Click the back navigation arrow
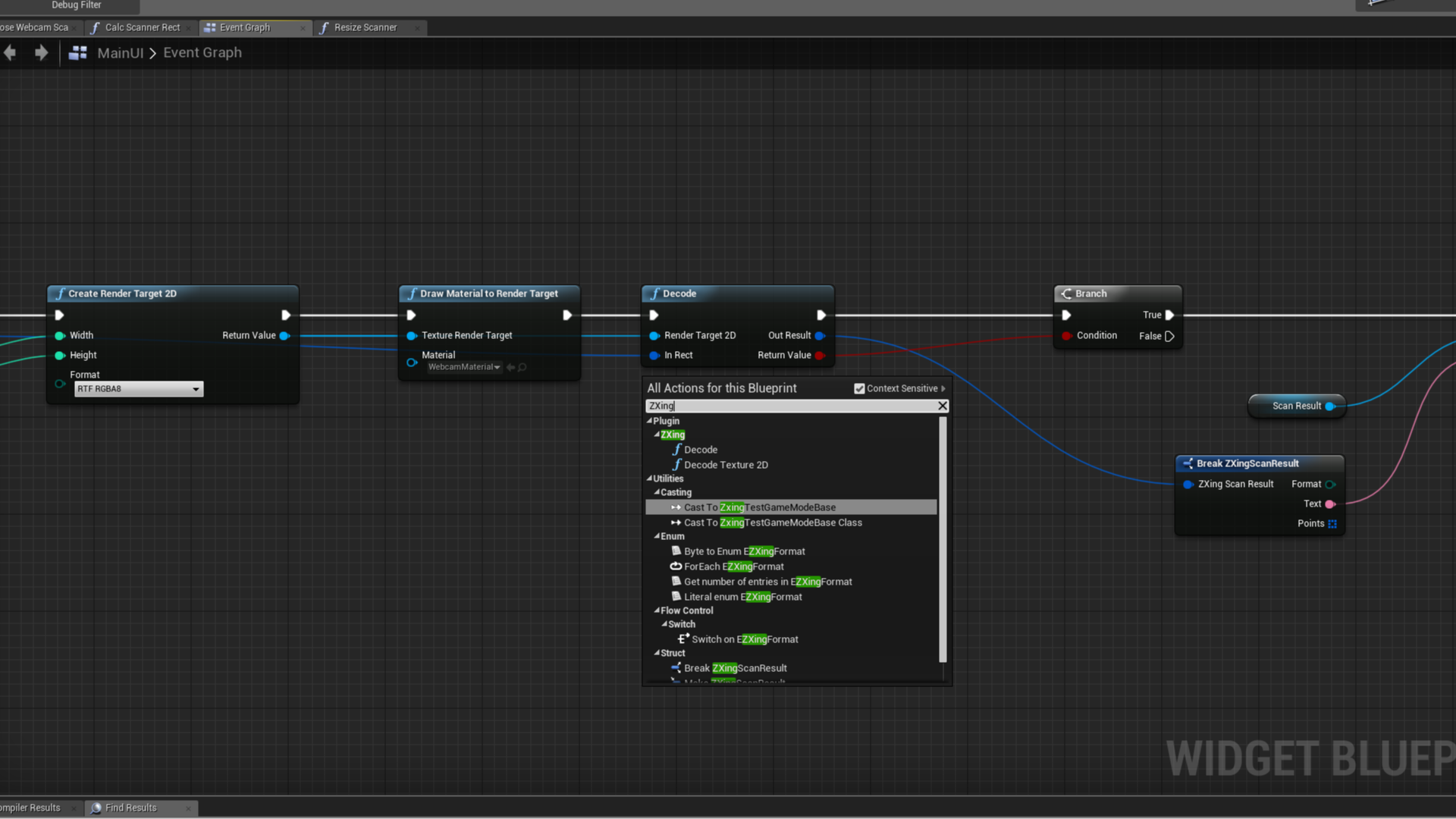This screenshot has height=819, width=1456. coord(10,52)
